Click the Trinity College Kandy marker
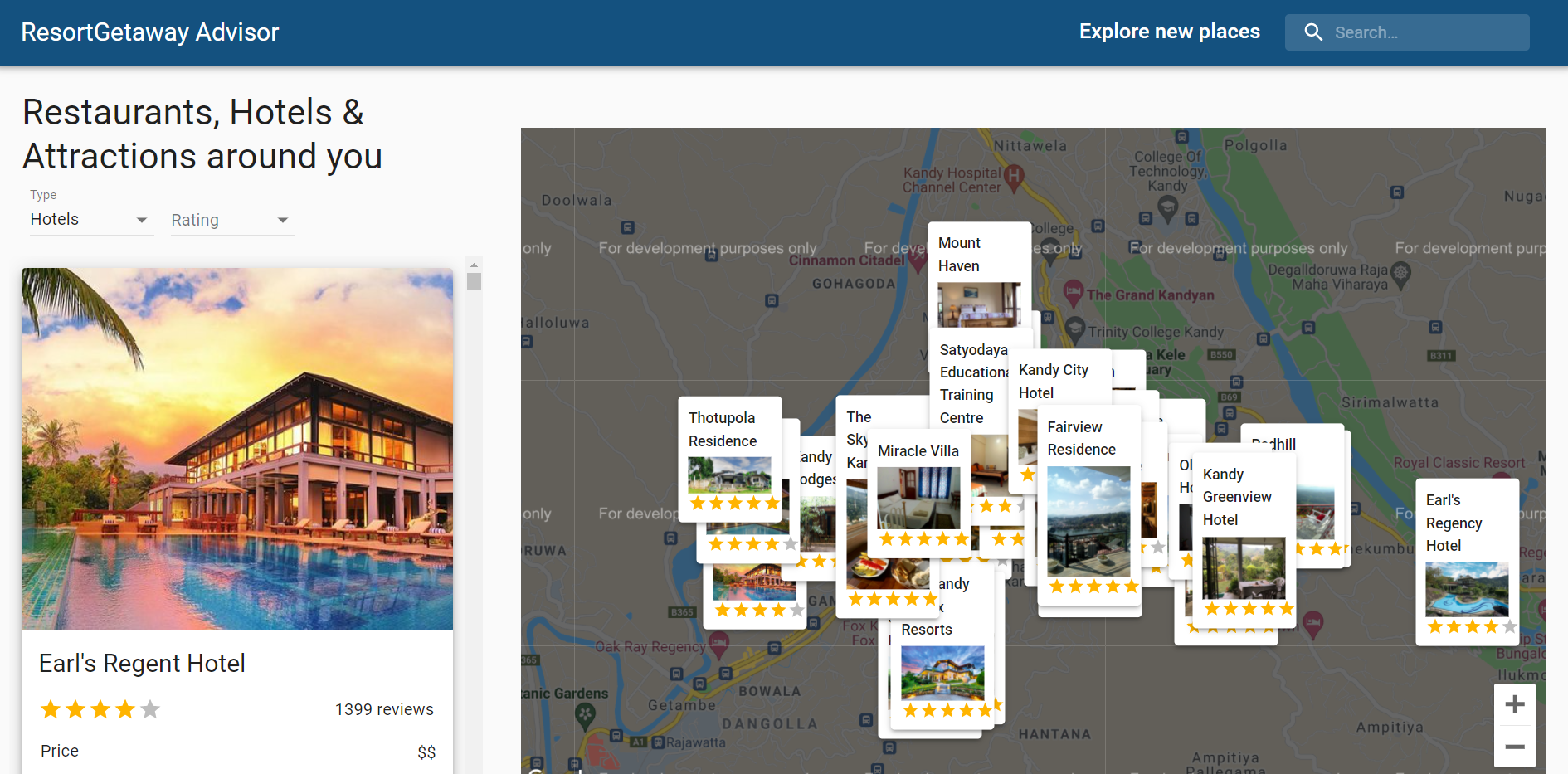1568x774 pixels. 1075,329
